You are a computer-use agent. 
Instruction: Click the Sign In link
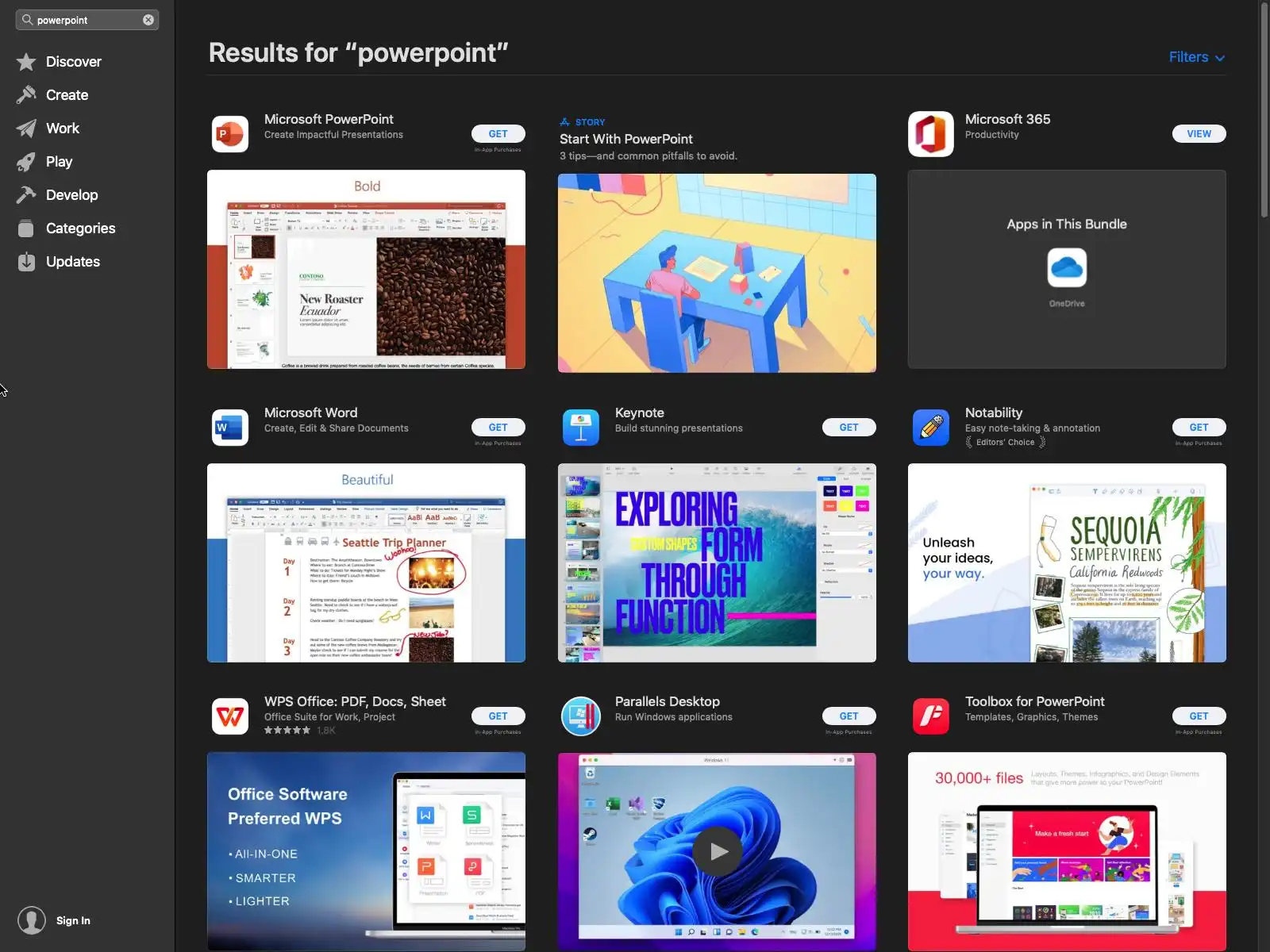(x=73, y=920)
